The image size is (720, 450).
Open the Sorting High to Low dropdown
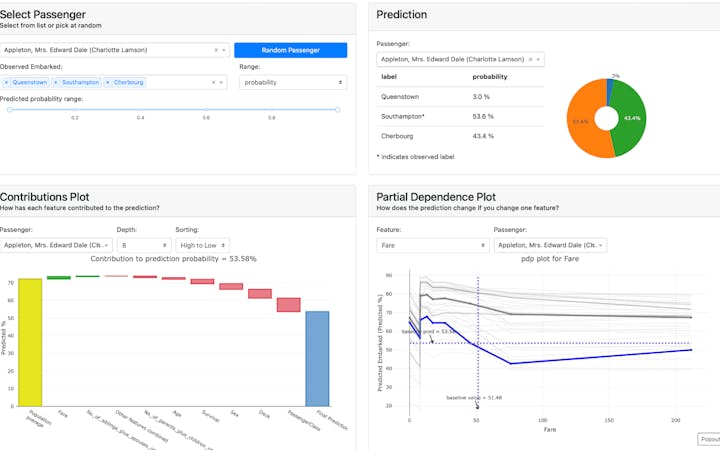[x=202, y=245]
